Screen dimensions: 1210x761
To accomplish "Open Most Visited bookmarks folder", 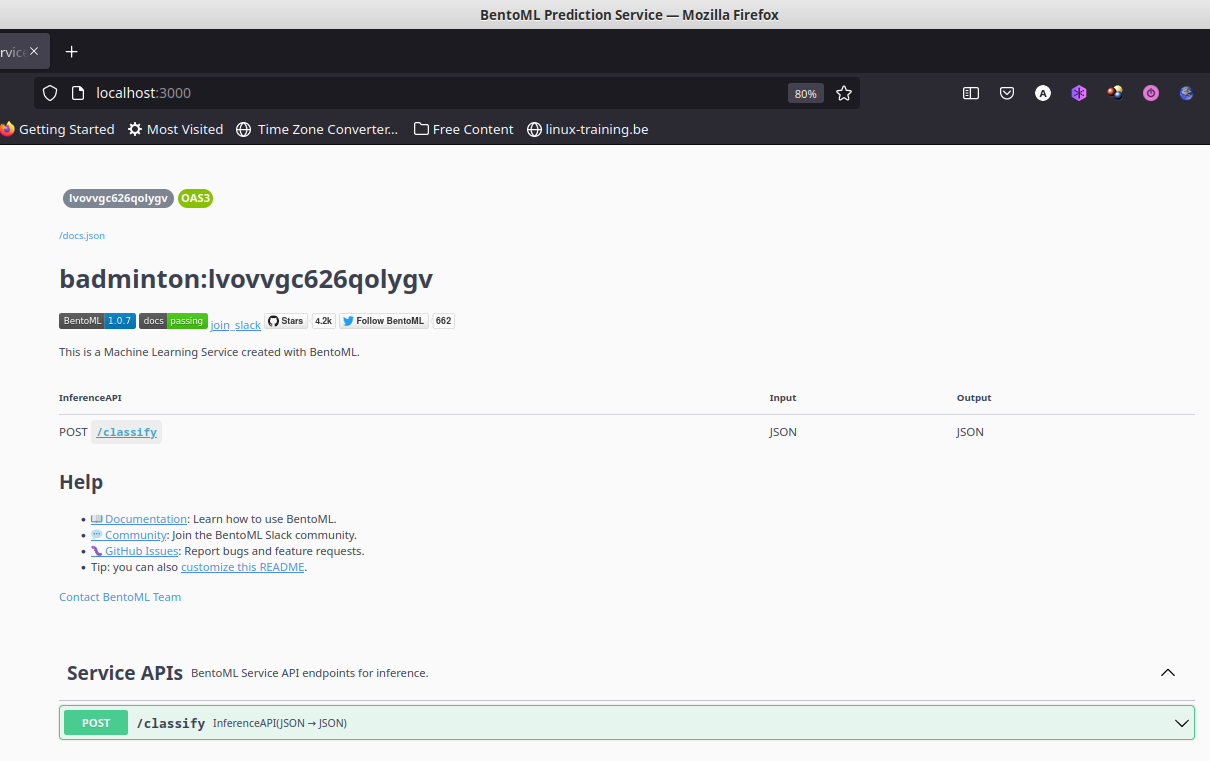I will pos(175,129).
